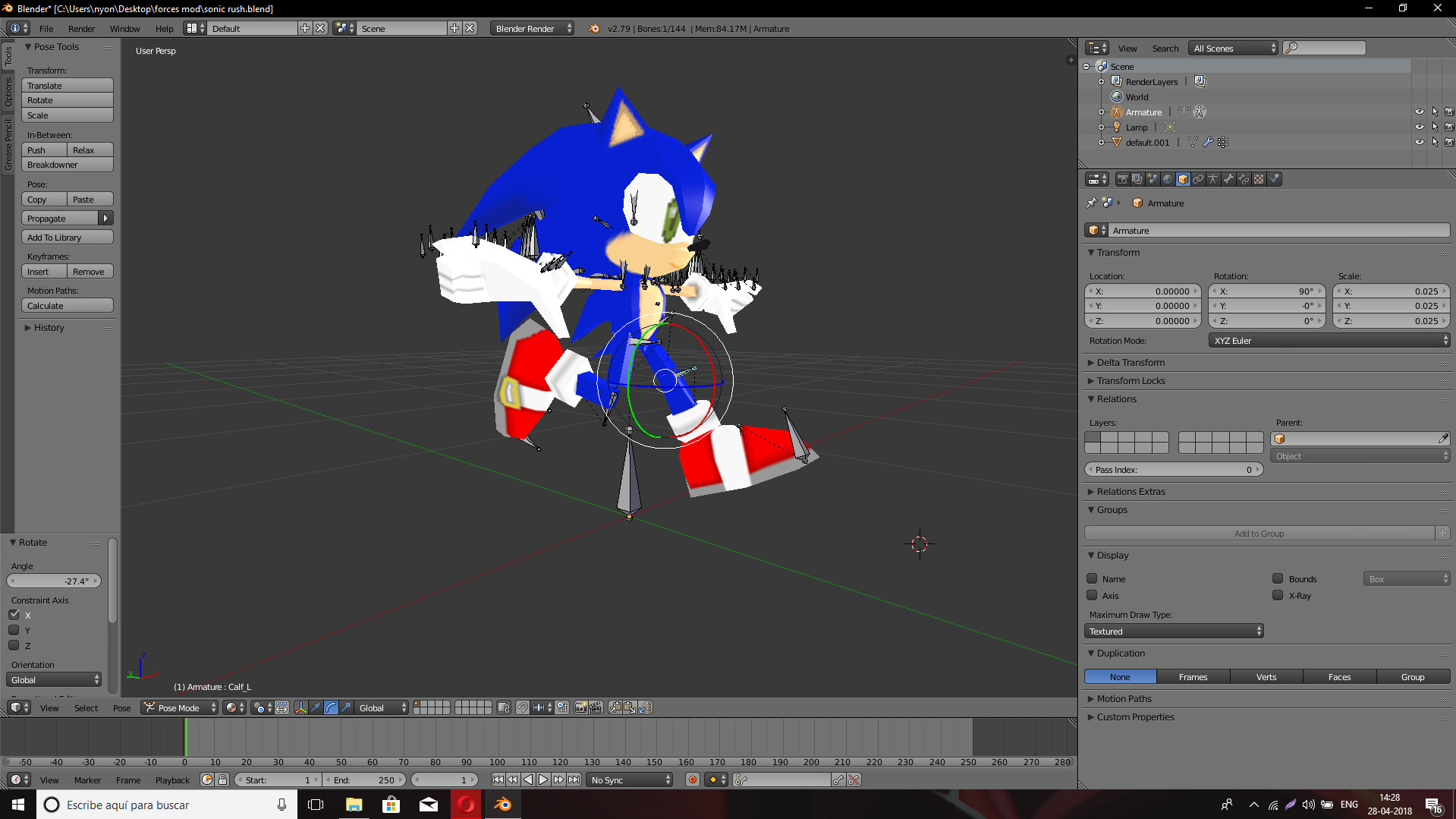The image size is (1456, 819).
Task: Click the Add to Group button
Action: (x=1259, y=534)
